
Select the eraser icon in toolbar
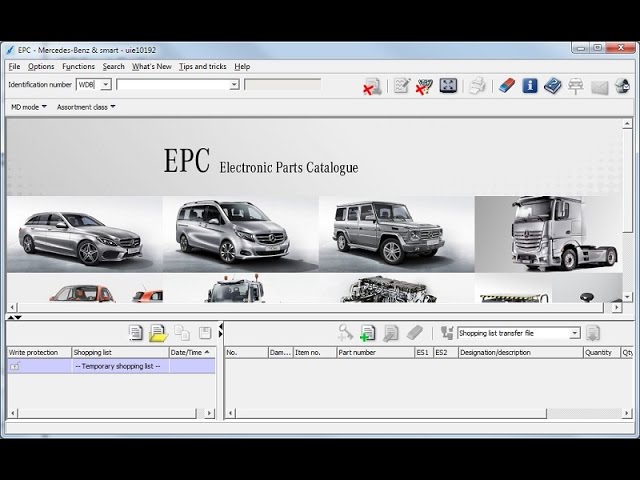507,86
